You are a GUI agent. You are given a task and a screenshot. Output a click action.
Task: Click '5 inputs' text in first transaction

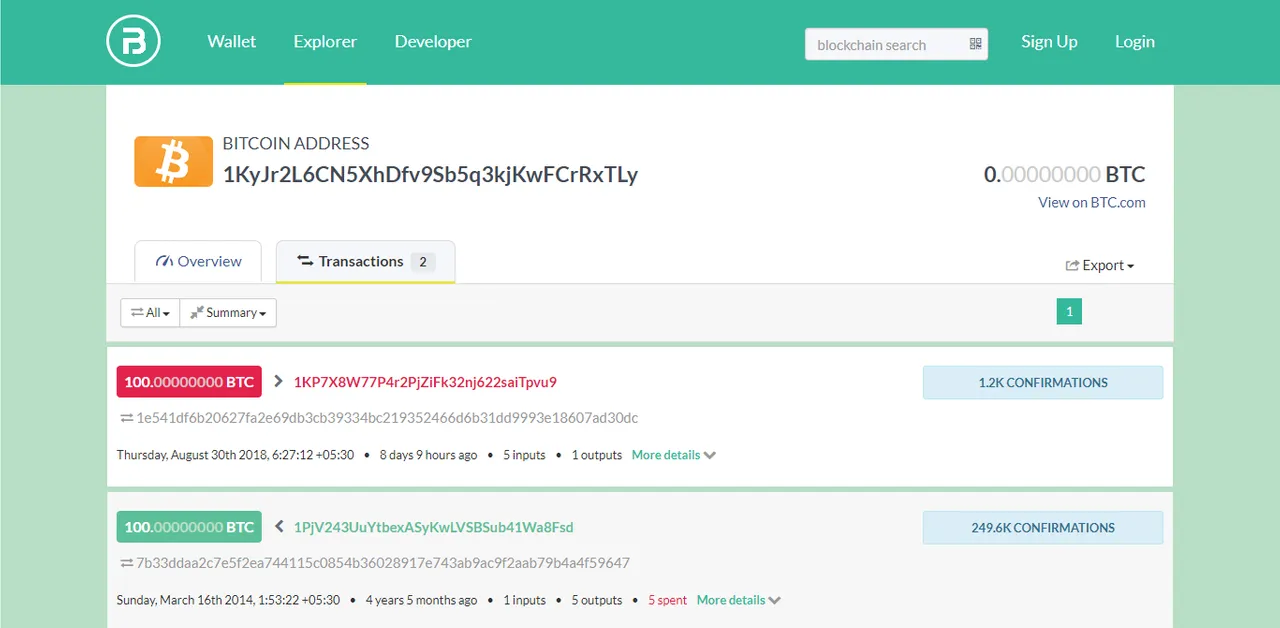pyautogui.click(x=524, y=455)
